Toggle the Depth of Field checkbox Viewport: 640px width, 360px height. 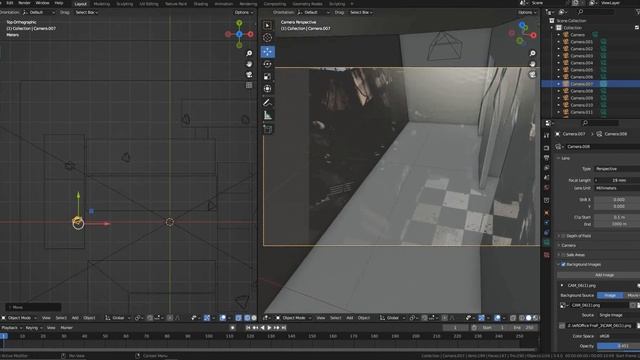pyautogui.click(x=563, y=236)
